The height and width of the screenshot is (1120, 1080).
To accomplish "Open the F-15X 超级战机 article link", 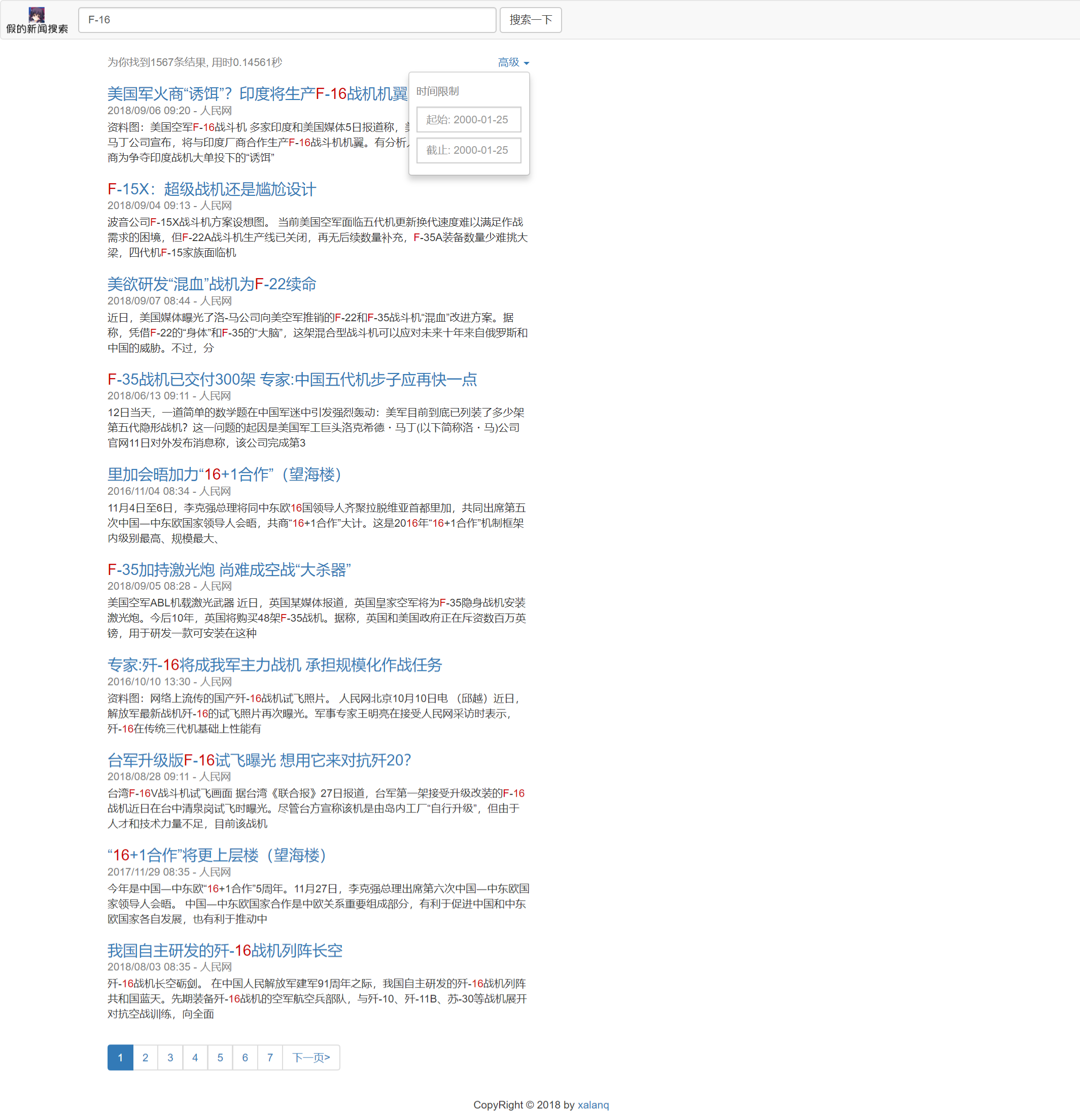I will click(212, 189).
